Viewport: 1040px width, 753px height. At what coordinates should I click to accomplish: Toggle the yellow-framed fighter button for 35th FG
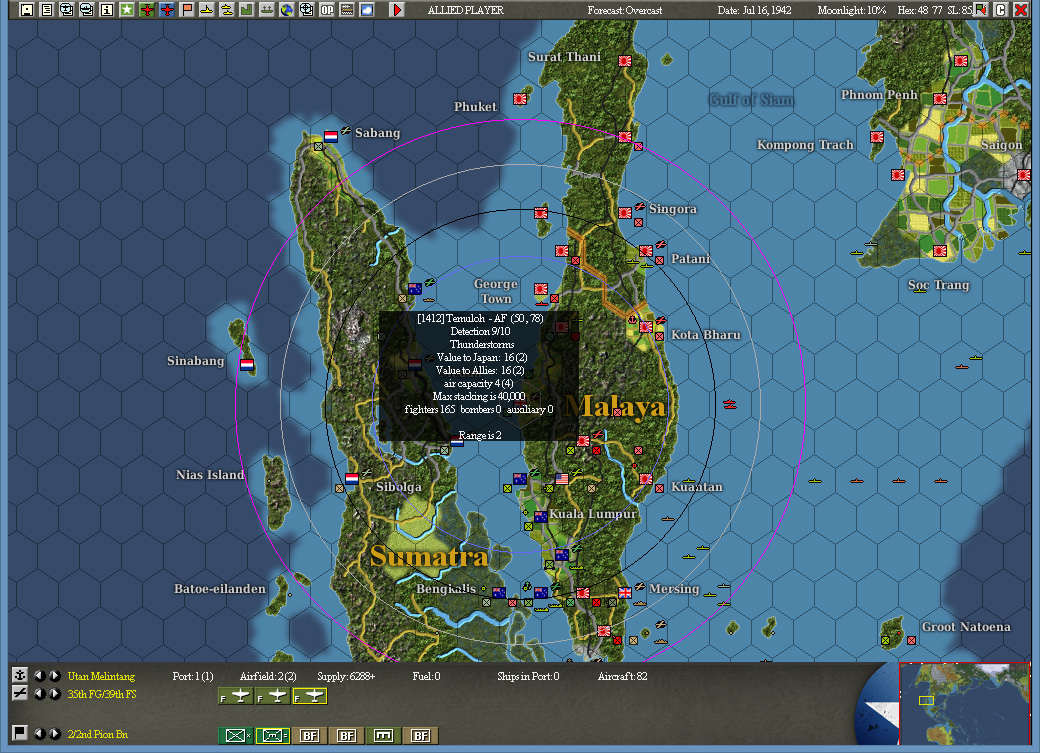click(311, 697)
